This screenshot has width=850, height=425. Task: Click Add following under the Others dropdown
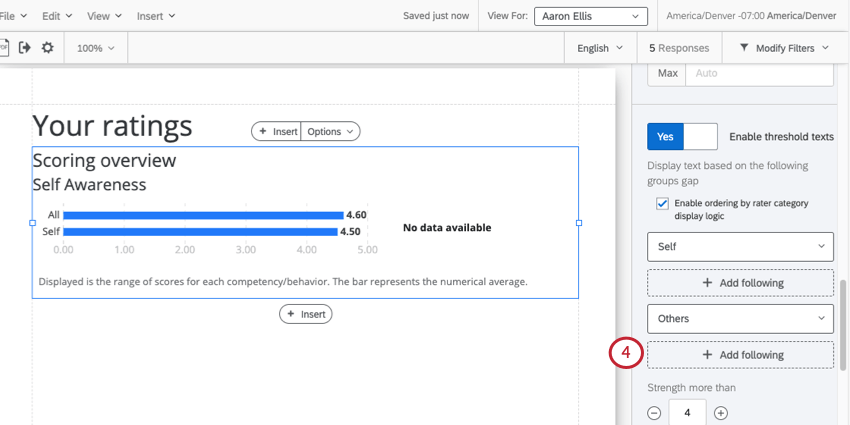740,355
